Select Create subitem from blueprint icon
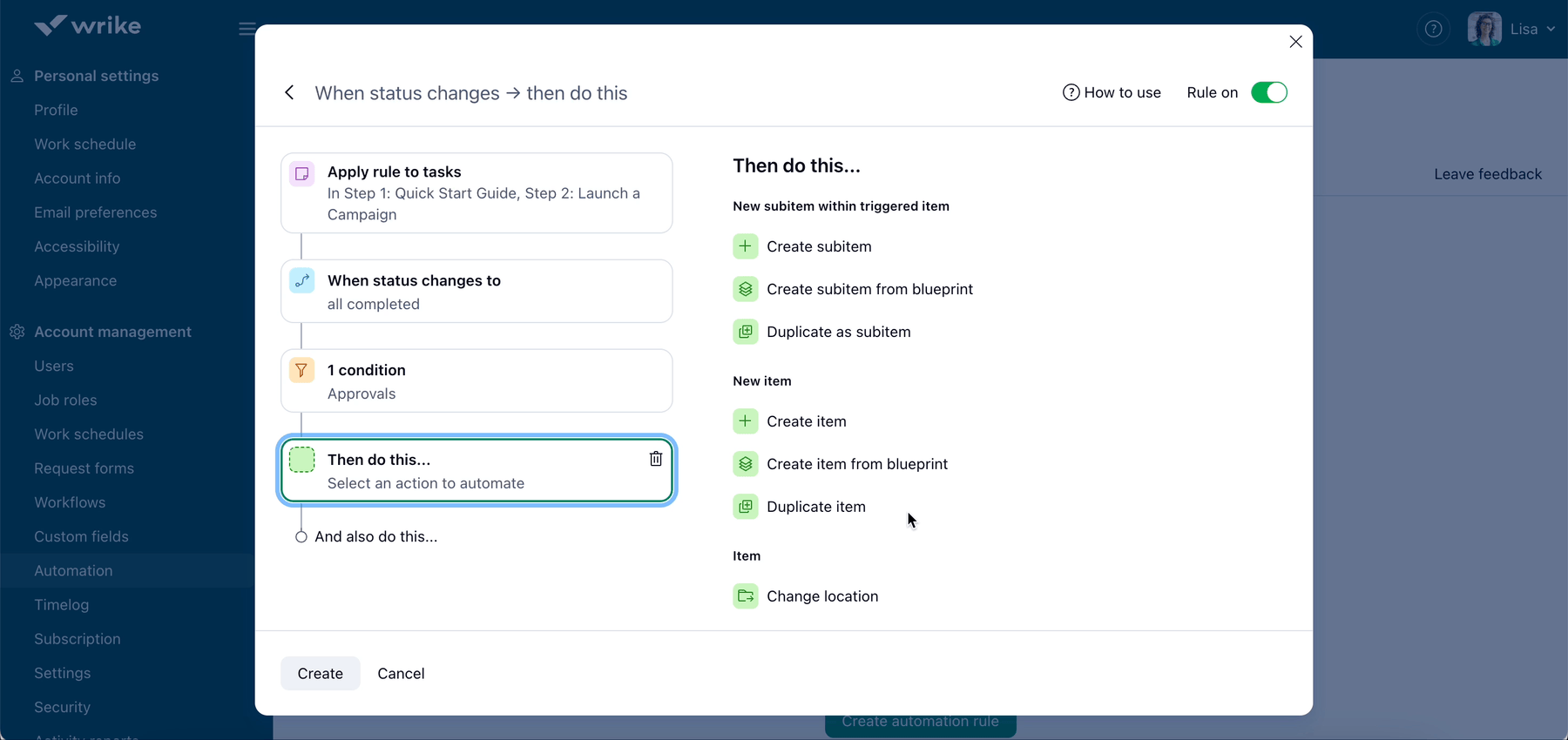 point(746,289)
